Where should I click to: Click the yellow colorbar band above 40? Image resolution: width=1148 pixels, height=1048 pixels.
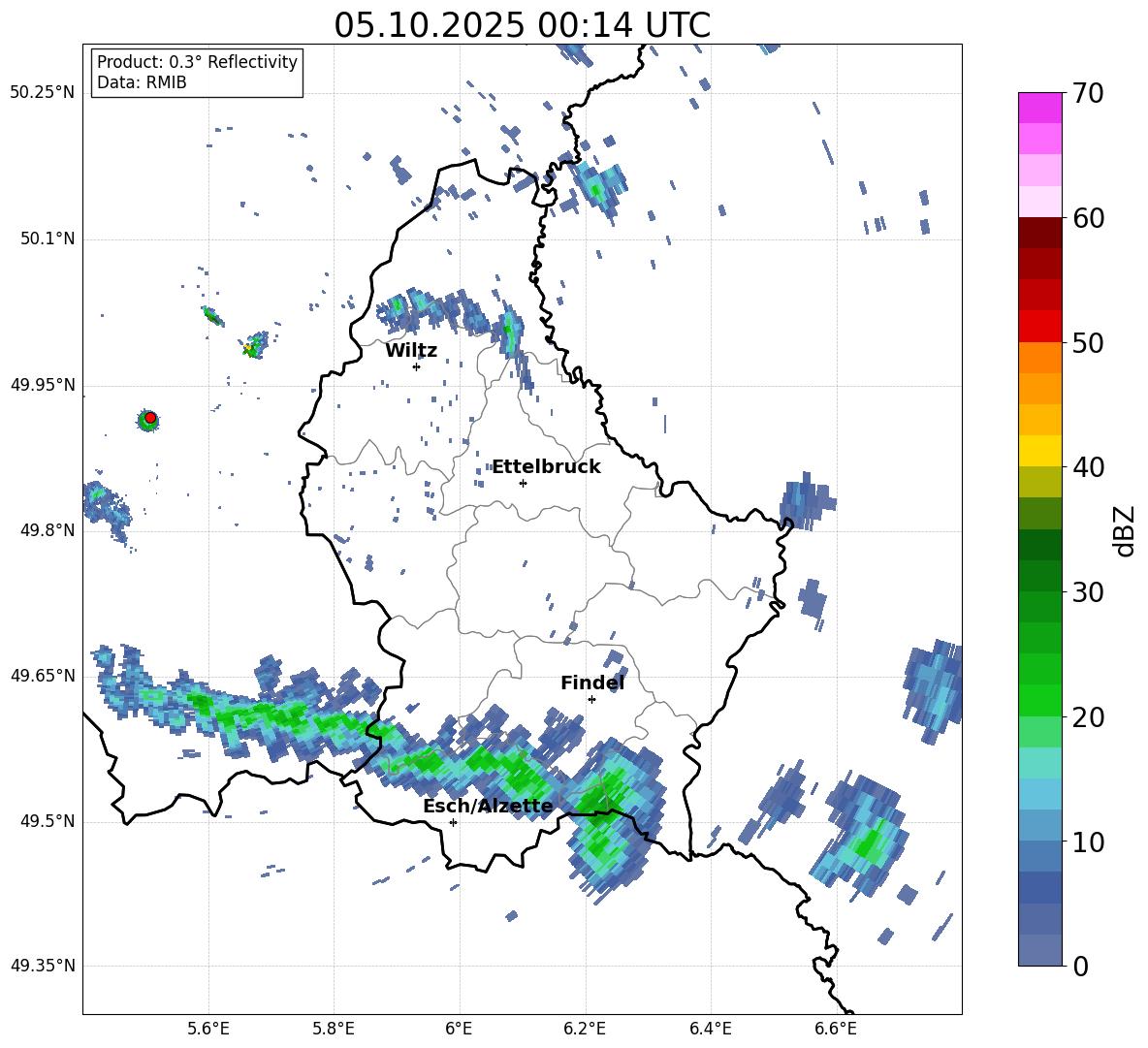tap(1039, 451)
